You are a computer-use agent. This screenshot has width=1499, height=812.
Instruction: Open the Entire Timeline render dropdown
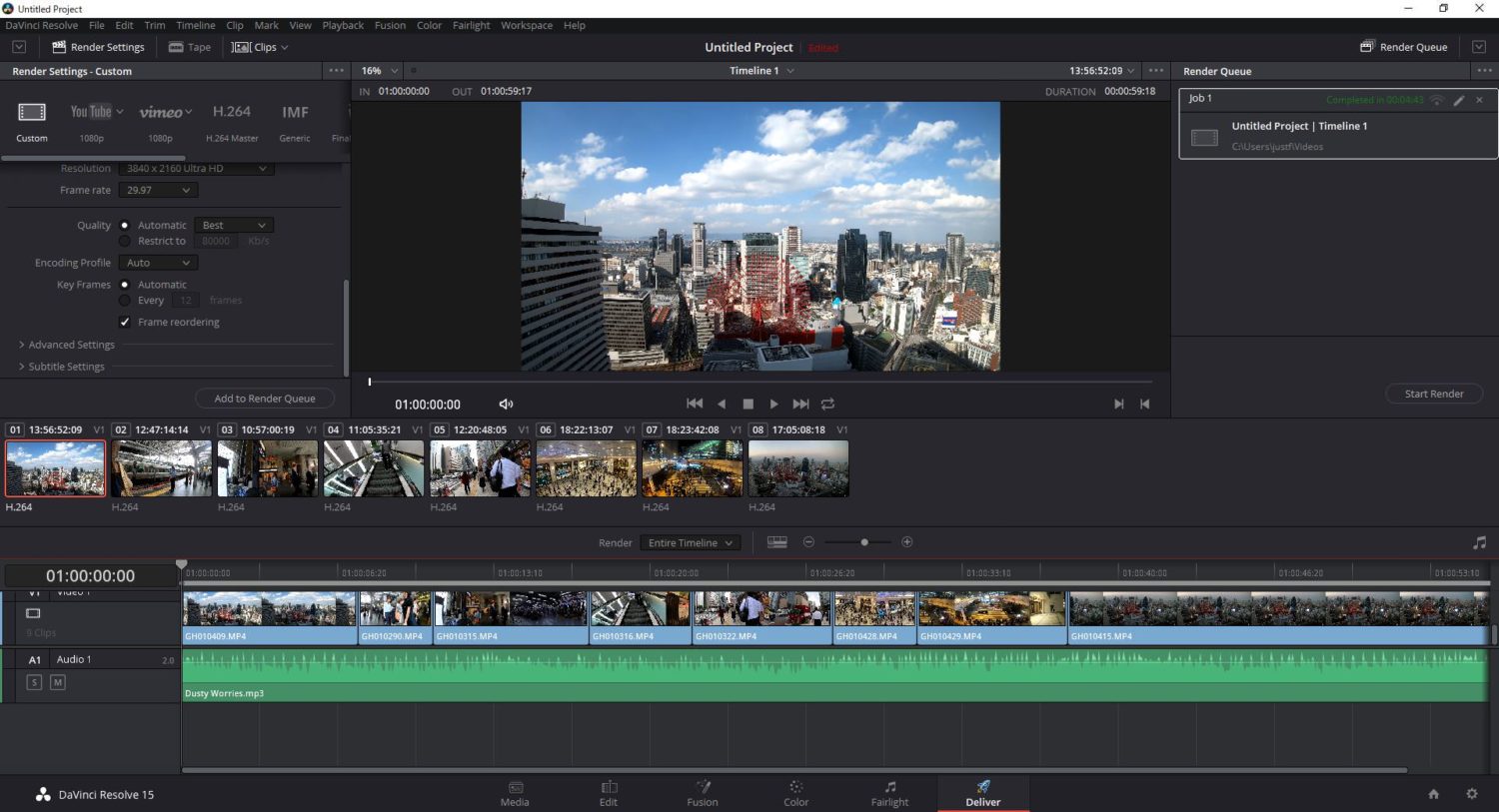(x=690, y=542)
